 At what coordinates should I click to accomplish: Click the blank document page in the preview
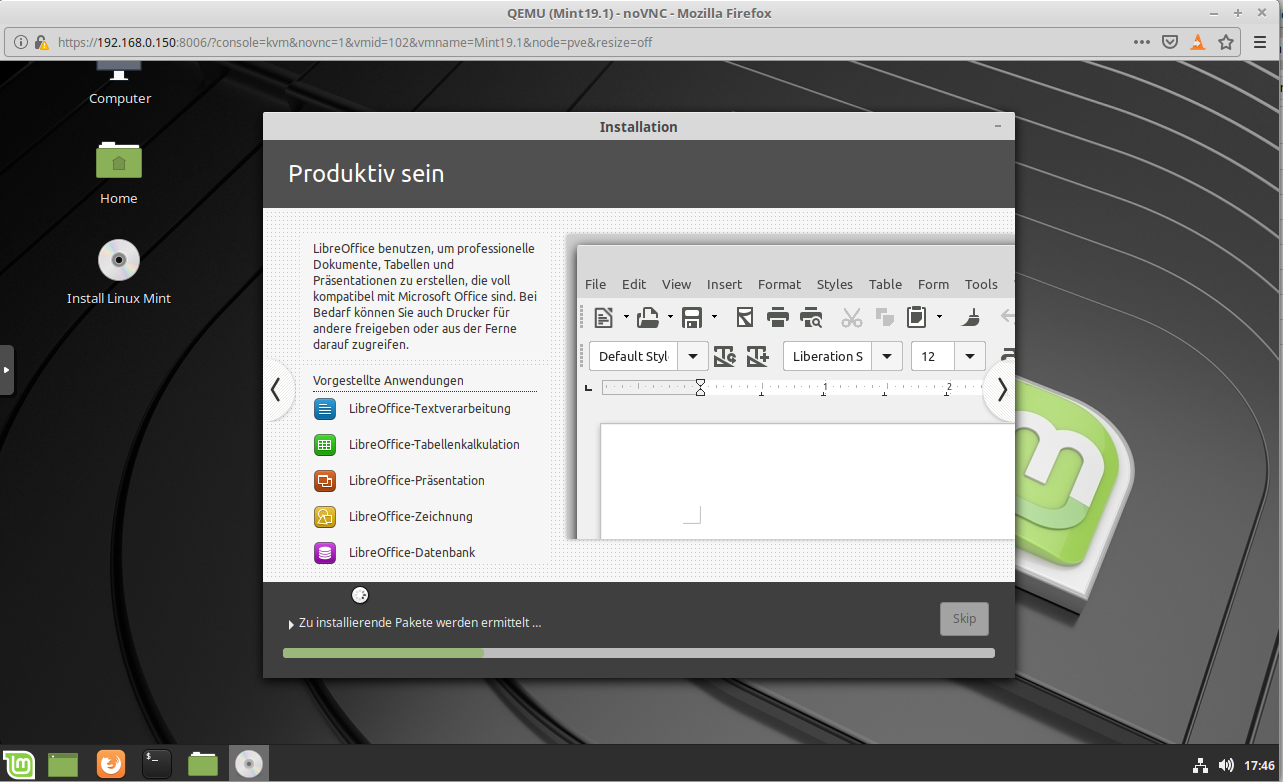(x=807, y=481)
